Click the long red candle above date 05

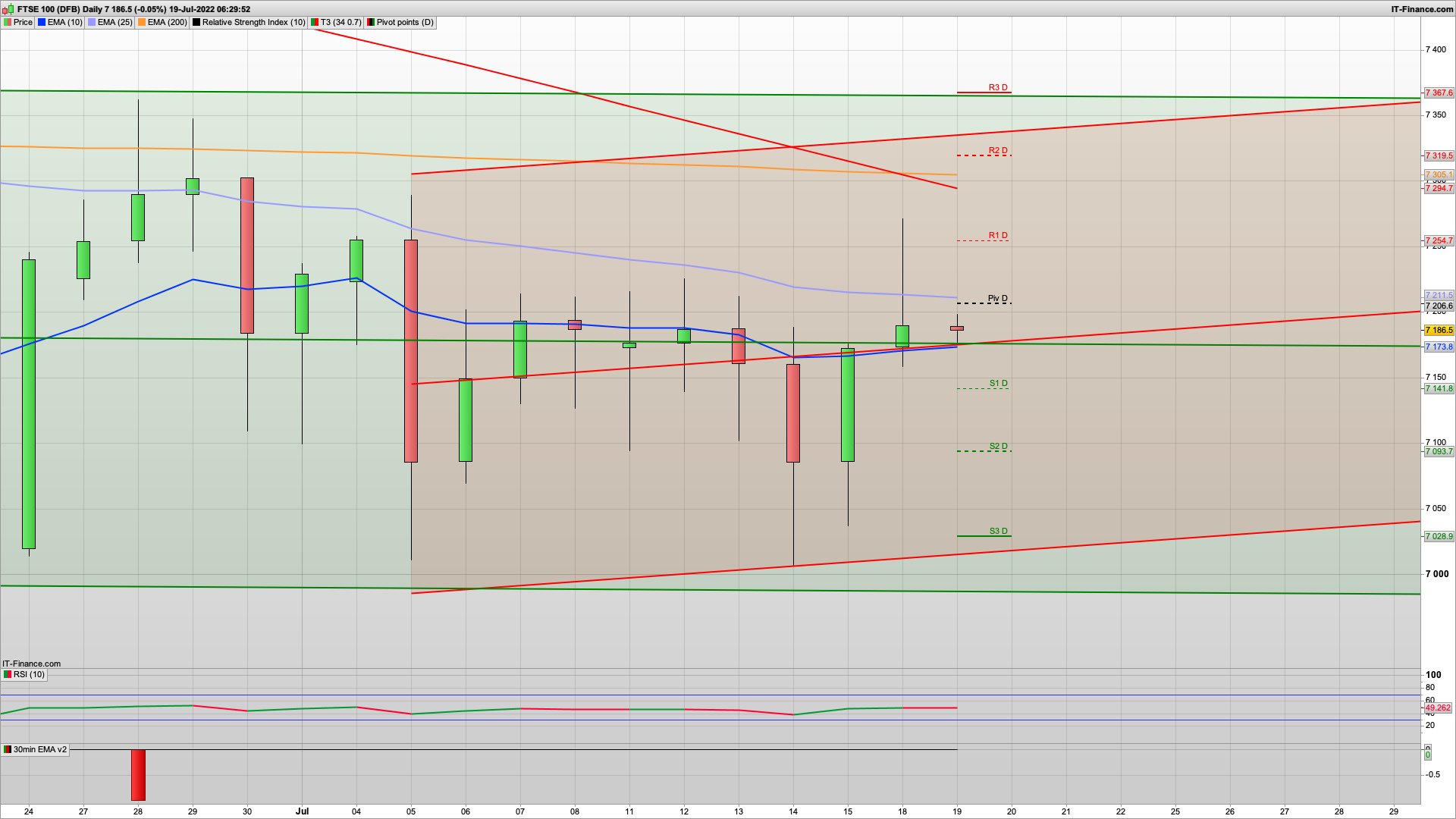pos(411,351)
